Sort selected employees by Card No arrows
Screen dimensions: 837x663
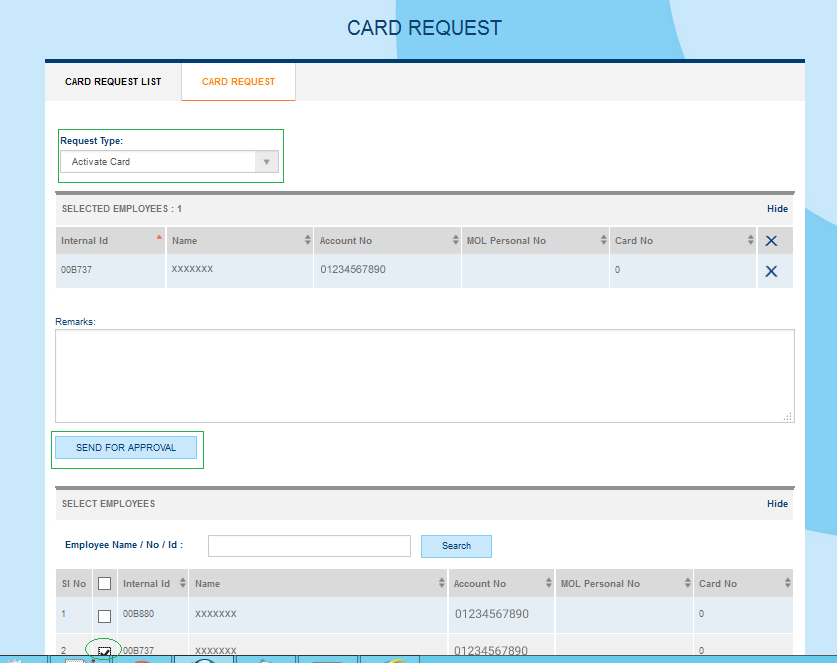click(x=750, y=241)
